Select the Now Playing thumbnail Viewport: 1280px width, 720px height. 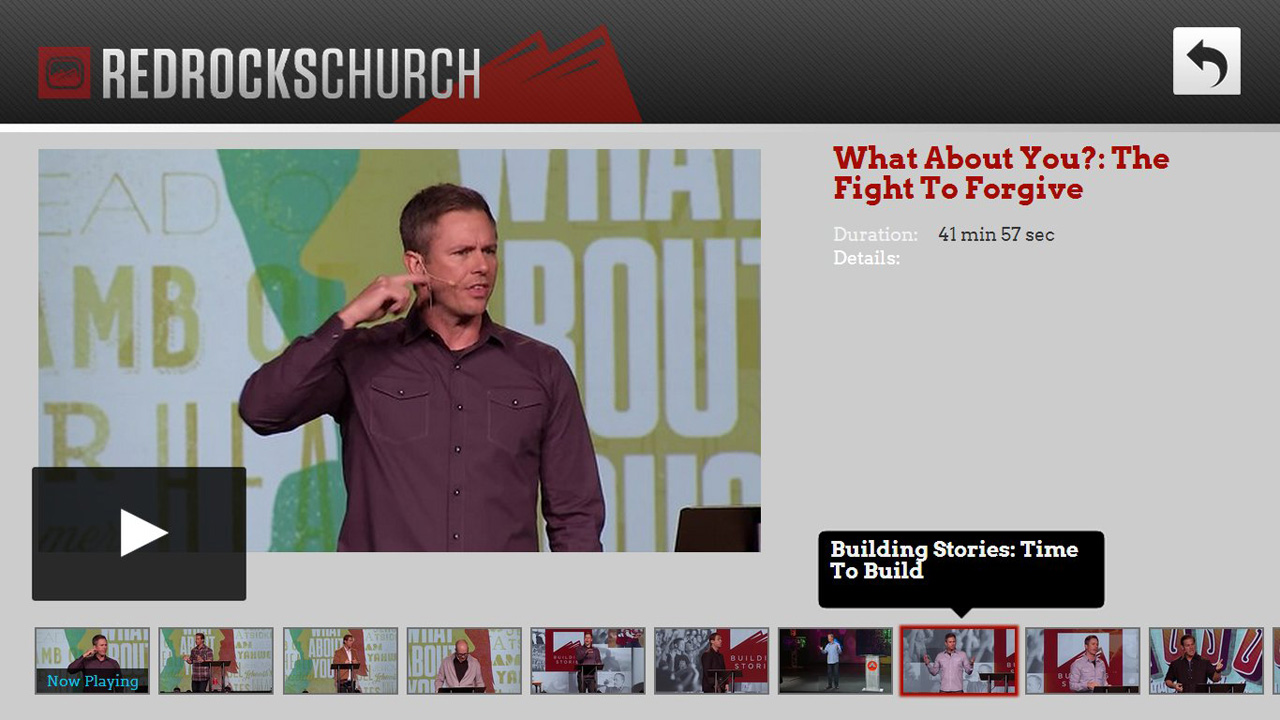pos(92,661)
